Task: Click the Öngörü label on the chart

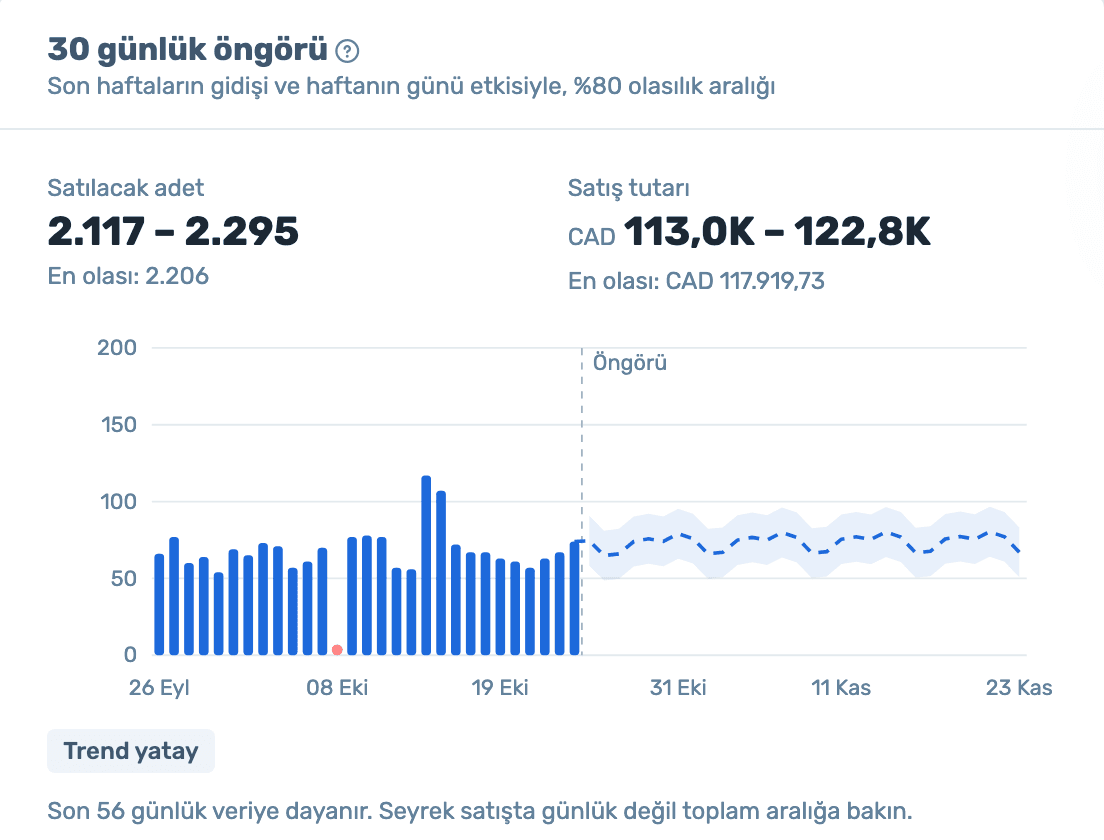Action: pyautogui.click(x=629, y=363)
